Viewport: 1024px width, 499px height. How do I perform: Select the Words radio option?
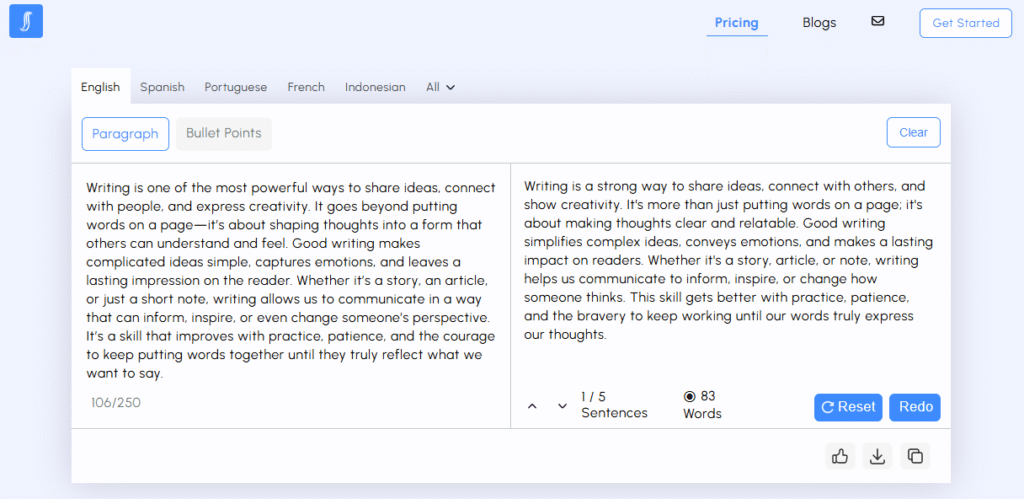coord(690,396)
